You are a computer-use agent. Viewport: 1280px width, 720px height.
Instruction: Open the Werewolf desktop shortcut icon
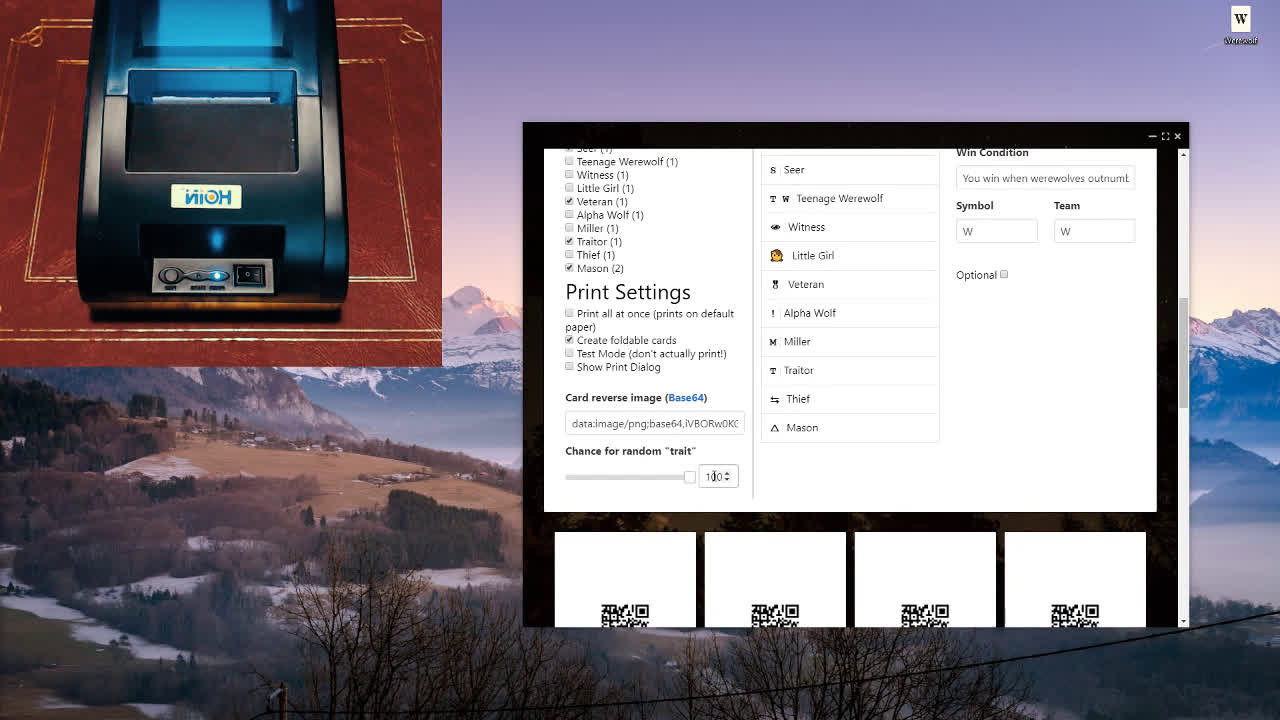coord(1240,25)
